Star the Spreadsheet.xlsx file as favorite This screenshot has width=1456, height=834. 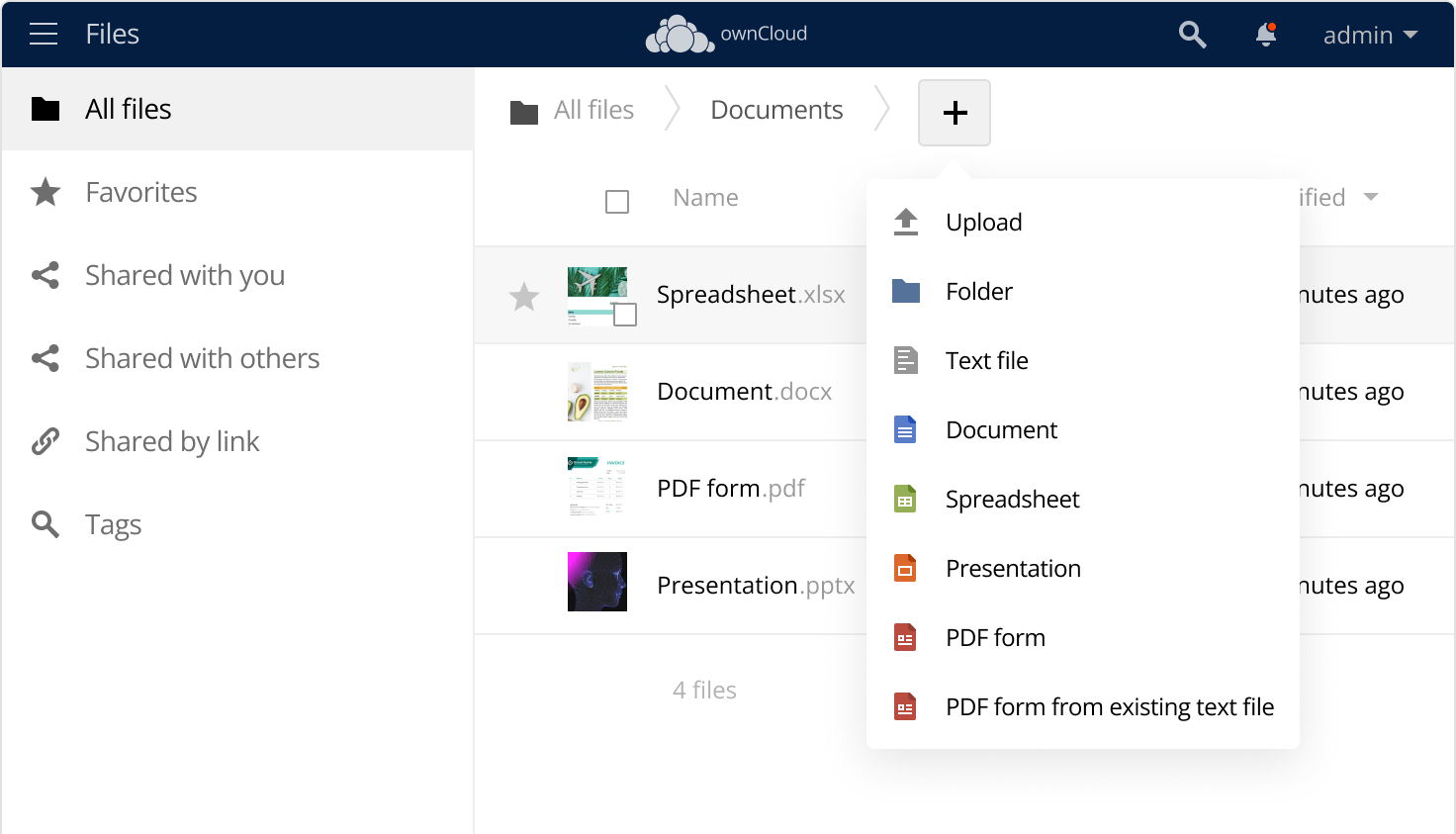pos(523,296)
